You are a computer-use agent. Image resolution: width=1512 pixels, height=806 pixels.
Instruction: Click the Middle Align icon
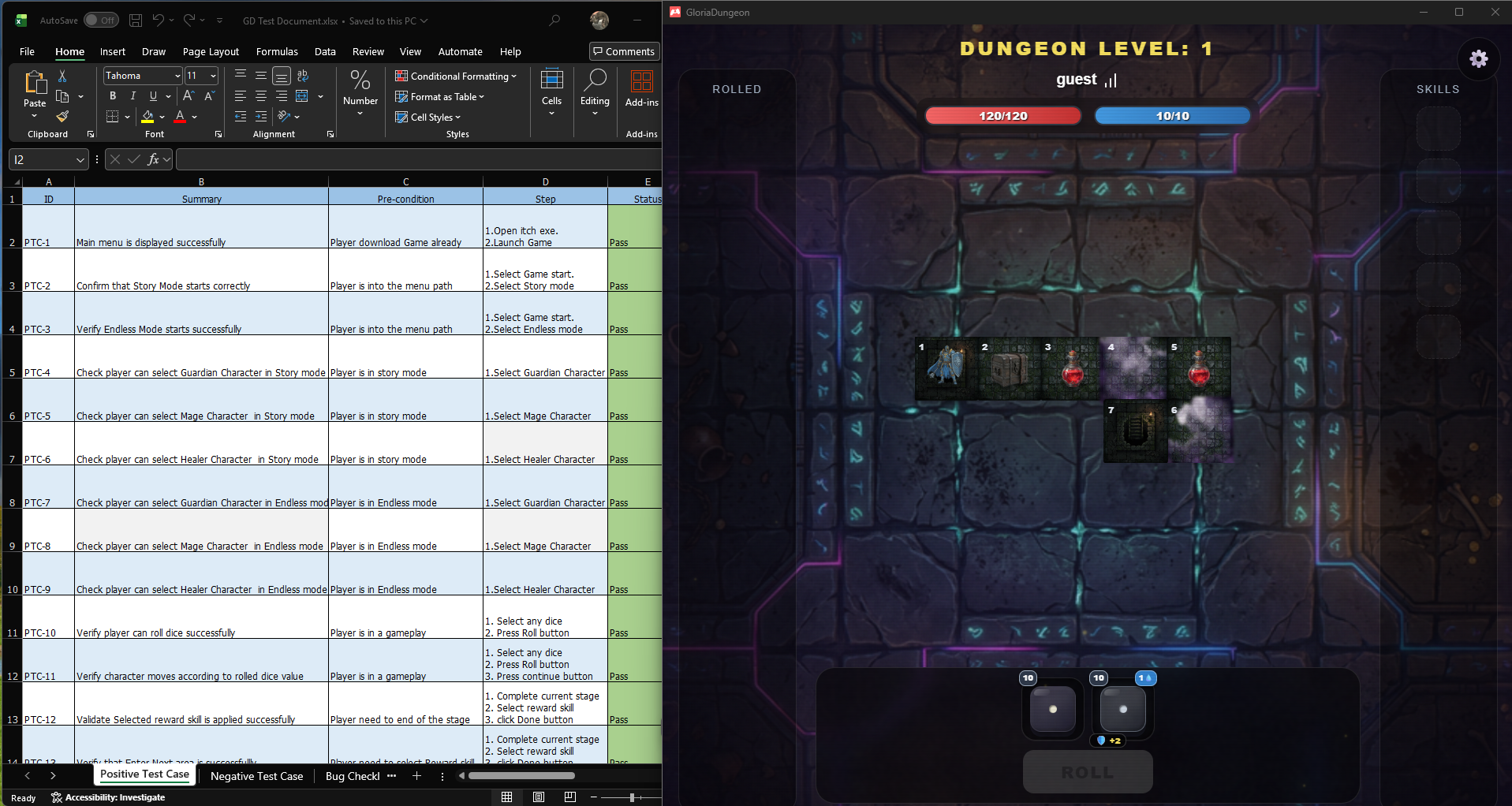(261, 76)
